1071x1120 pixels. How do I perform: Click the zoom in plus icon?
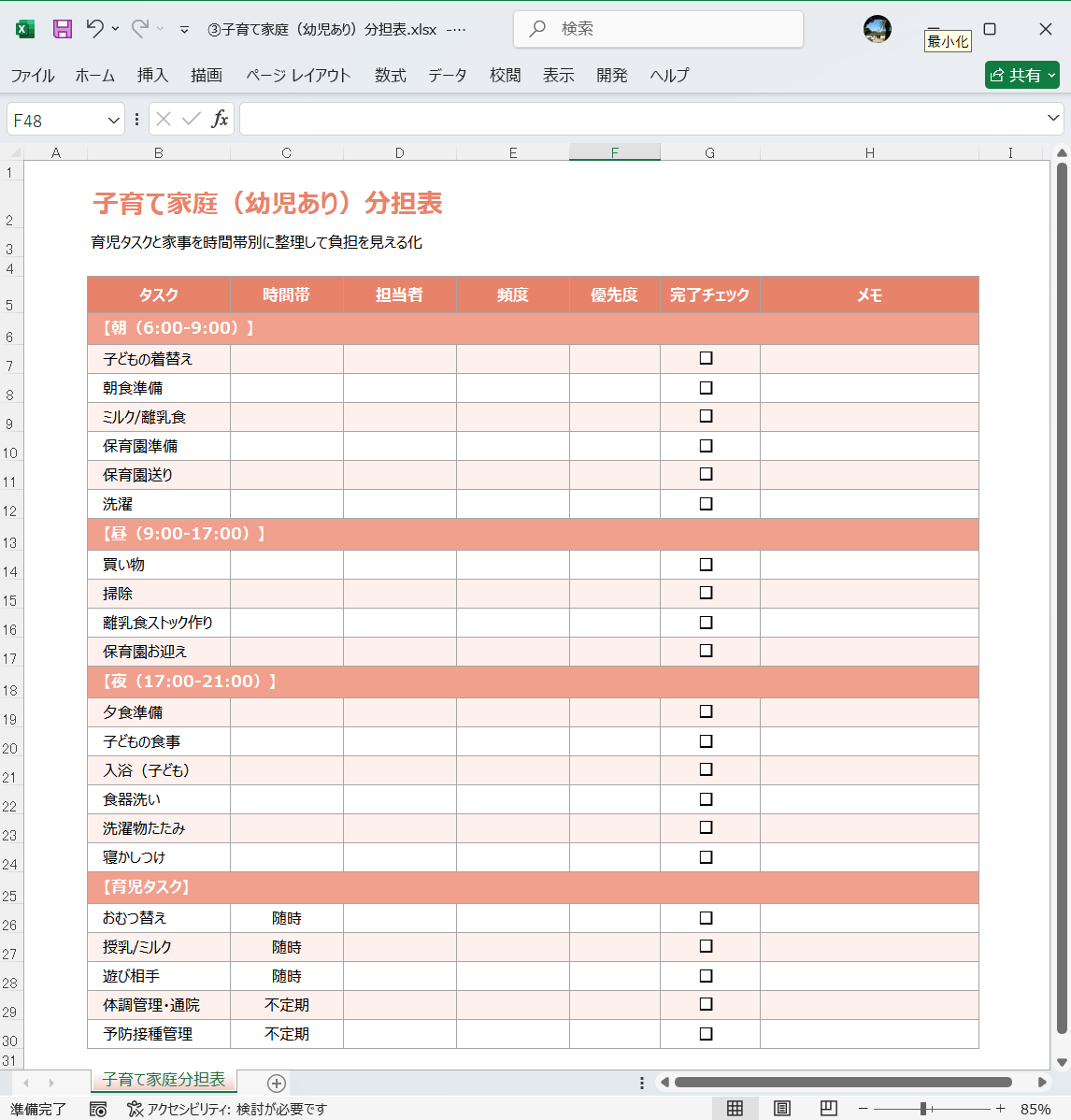pos(1000,1109)
